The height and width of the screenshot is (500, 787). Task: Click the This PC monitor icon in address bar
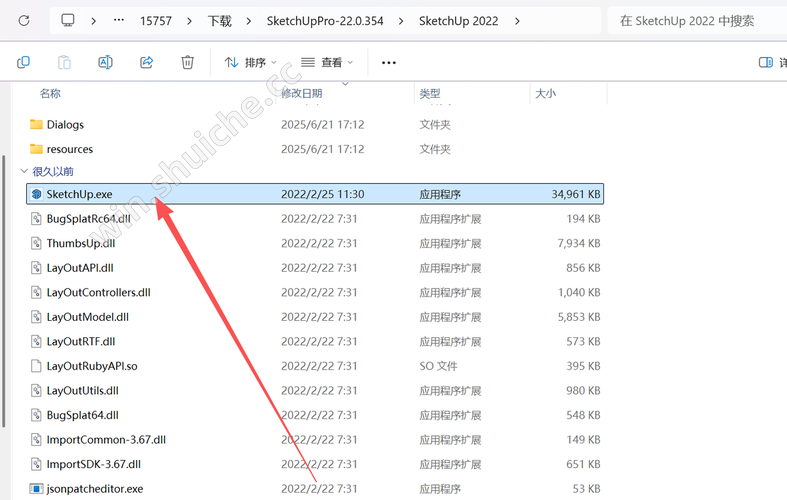tap(67, 21)
